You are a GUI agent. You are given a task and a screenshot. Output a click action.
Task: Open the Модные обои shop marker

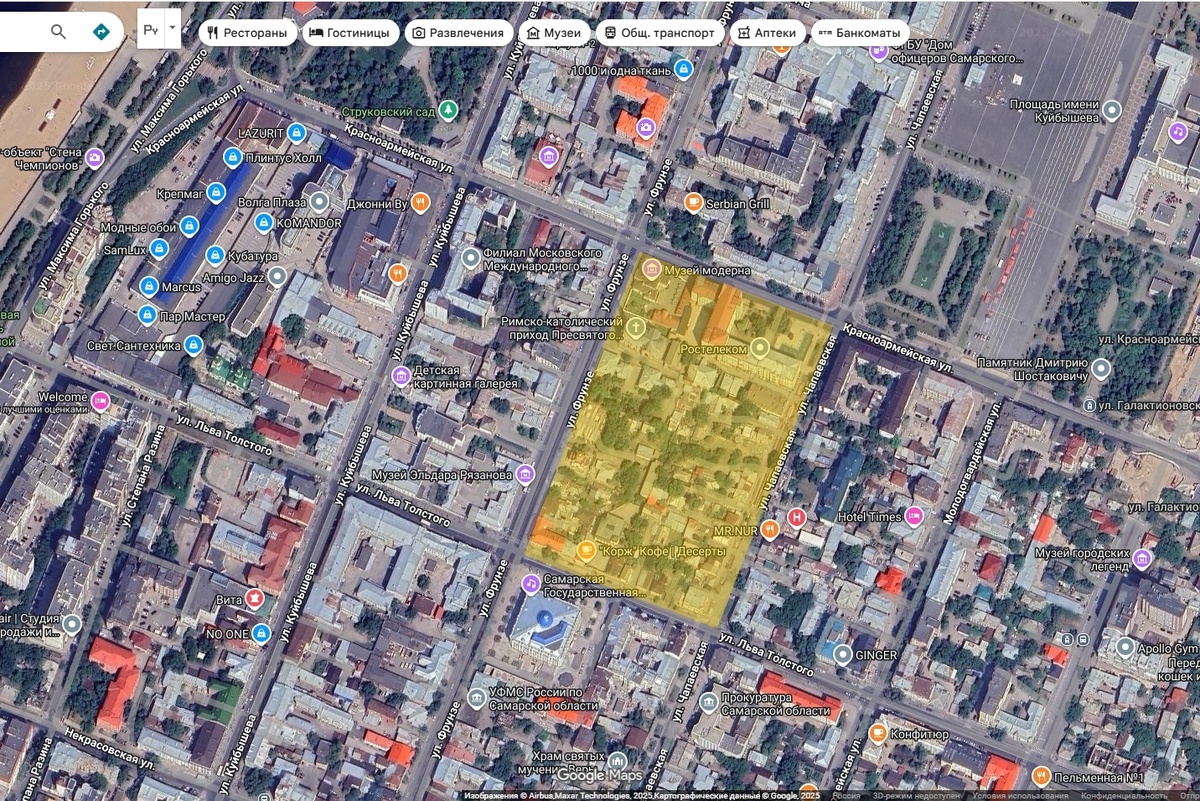click(188, 228)
